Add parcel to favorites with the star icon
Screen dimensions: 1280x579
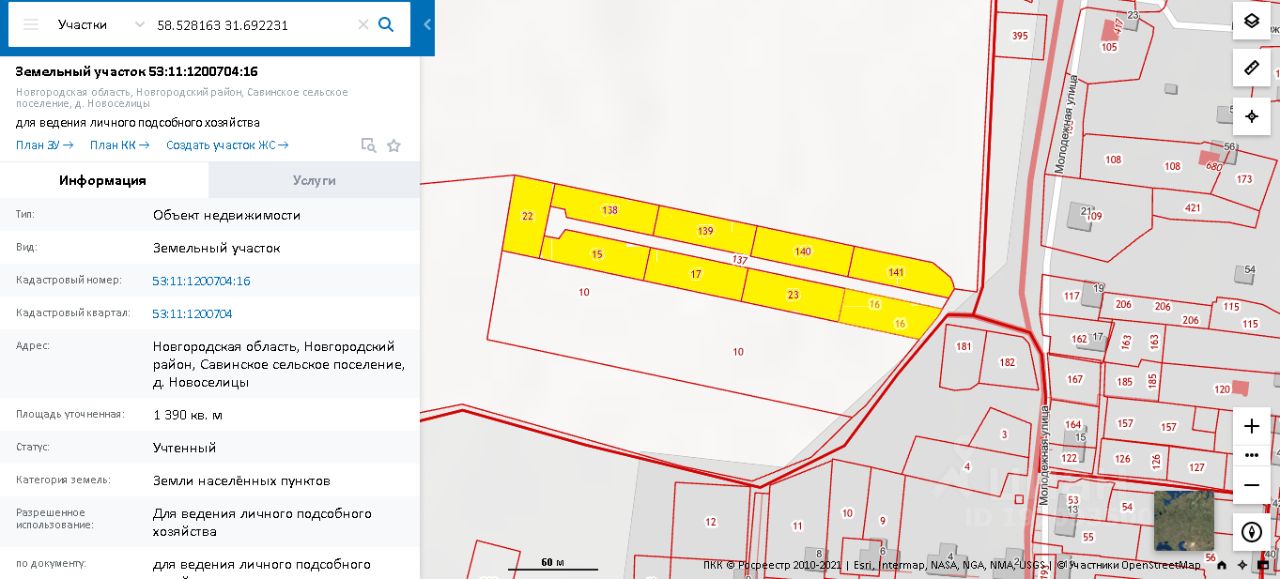(394, 145)
